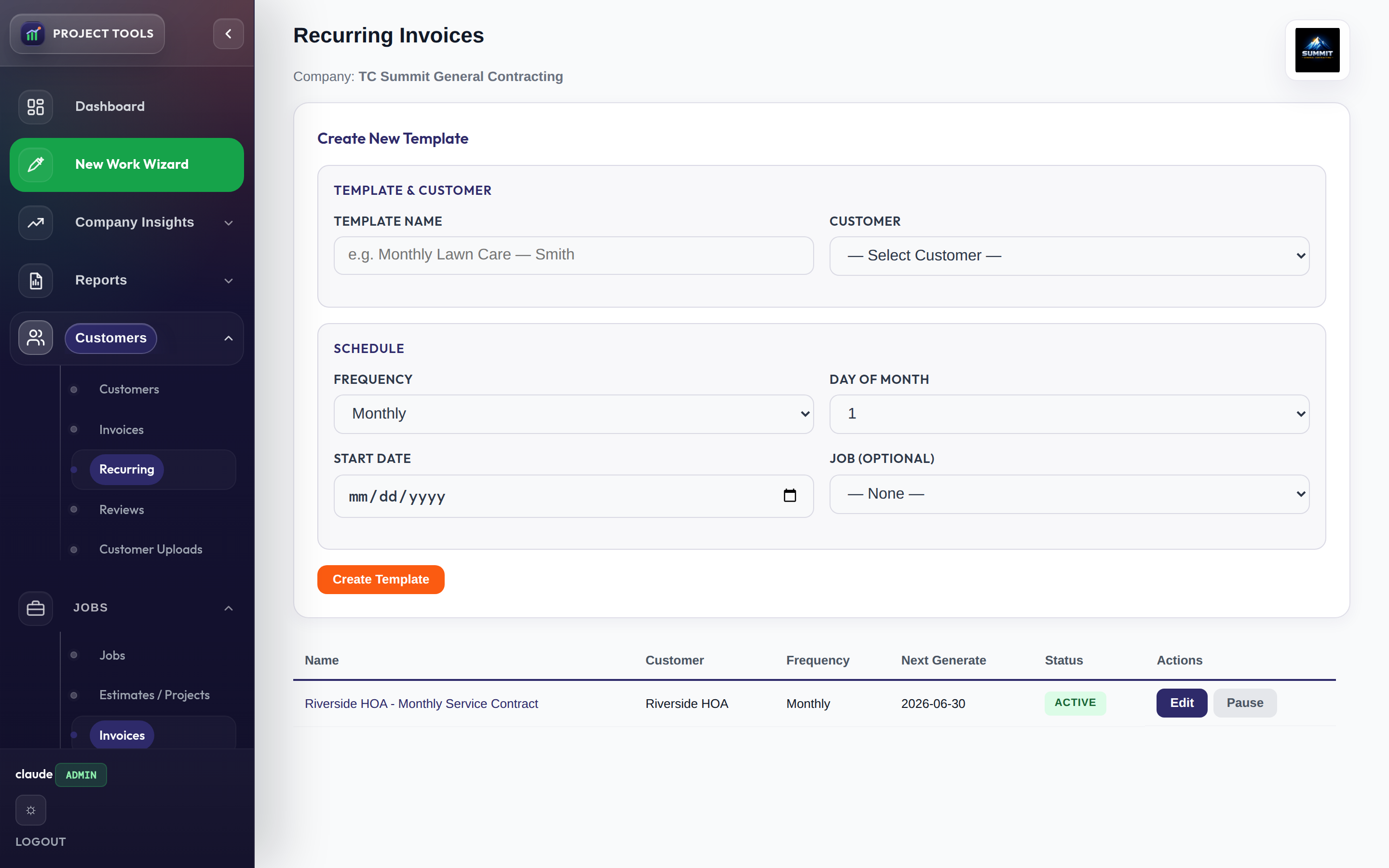
Task: Click the Create Template button
Action: coord(381,580)
